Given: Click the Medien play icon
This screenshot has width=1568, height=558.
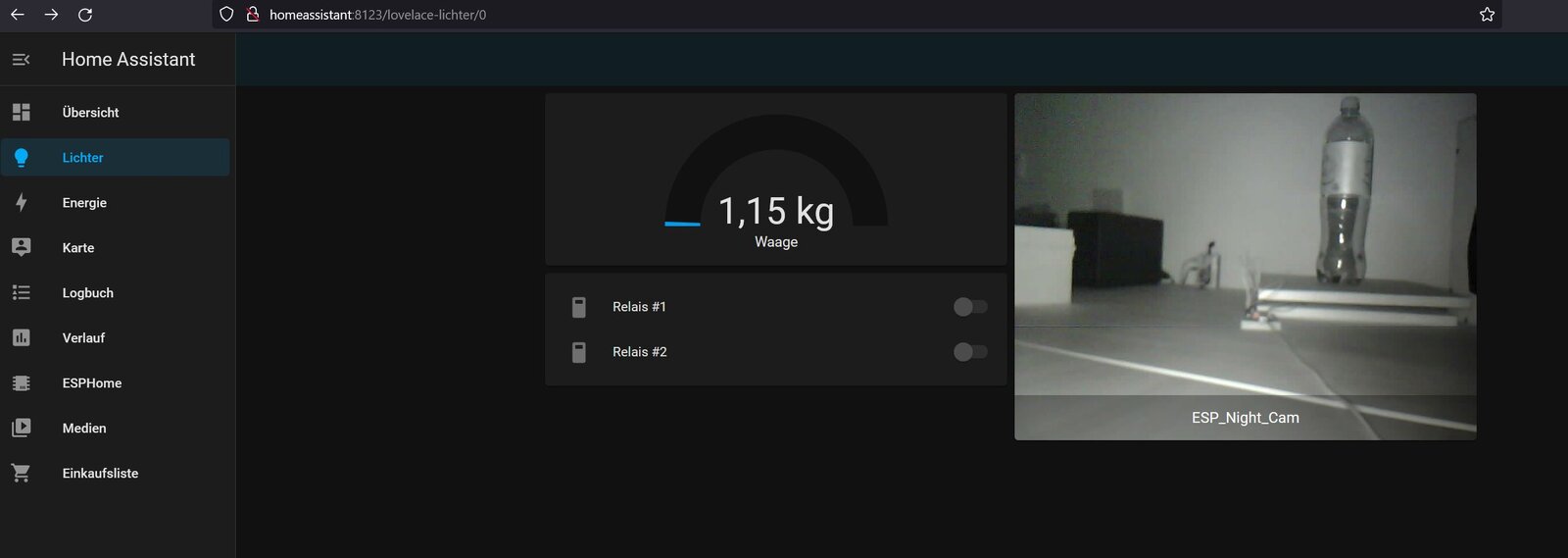Looking at the screenshot, I should tap(22, 428).
